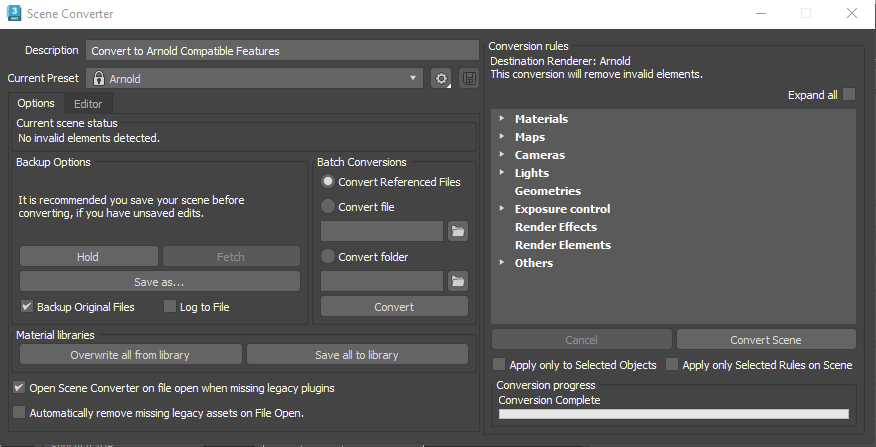
Task: Switch to the Editor tab
Action: tap(88, 103)
